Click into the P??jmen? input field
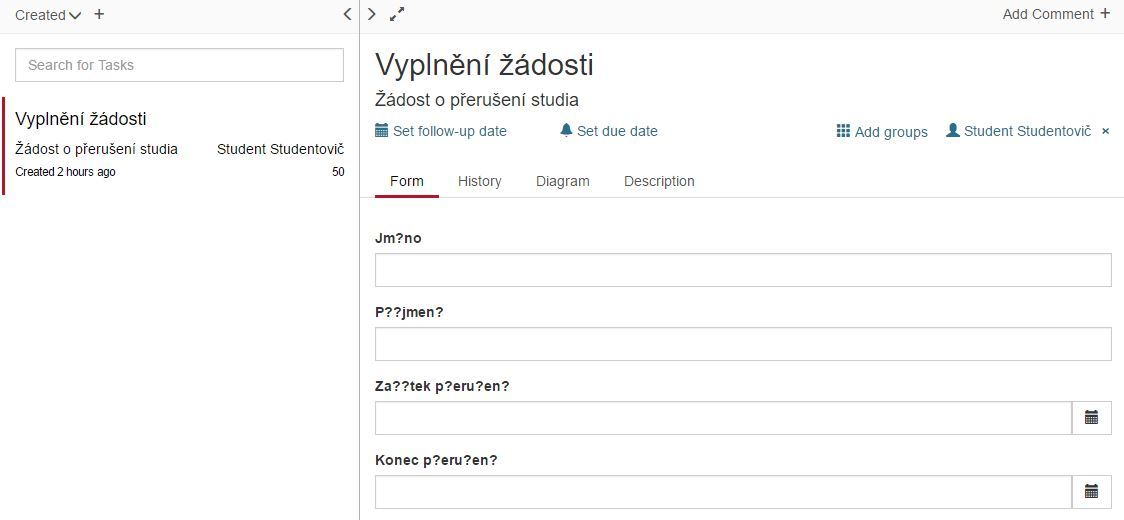This screenshot has height=520, width=1124. [x=743, y=344]
